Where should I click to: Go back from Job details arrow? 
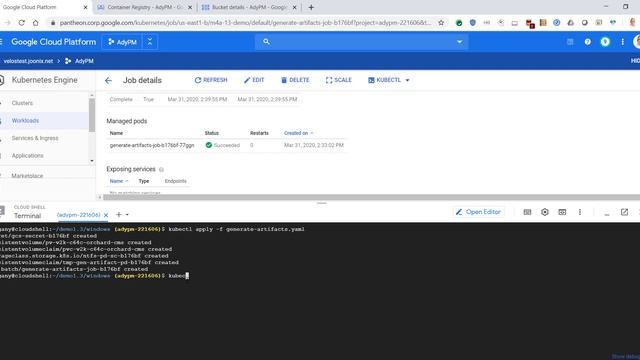coord(108,80)
